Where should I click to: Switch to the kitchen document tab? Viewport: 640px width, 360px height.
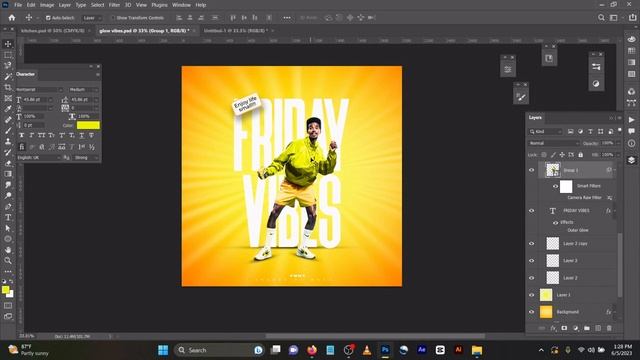point(53,31)
